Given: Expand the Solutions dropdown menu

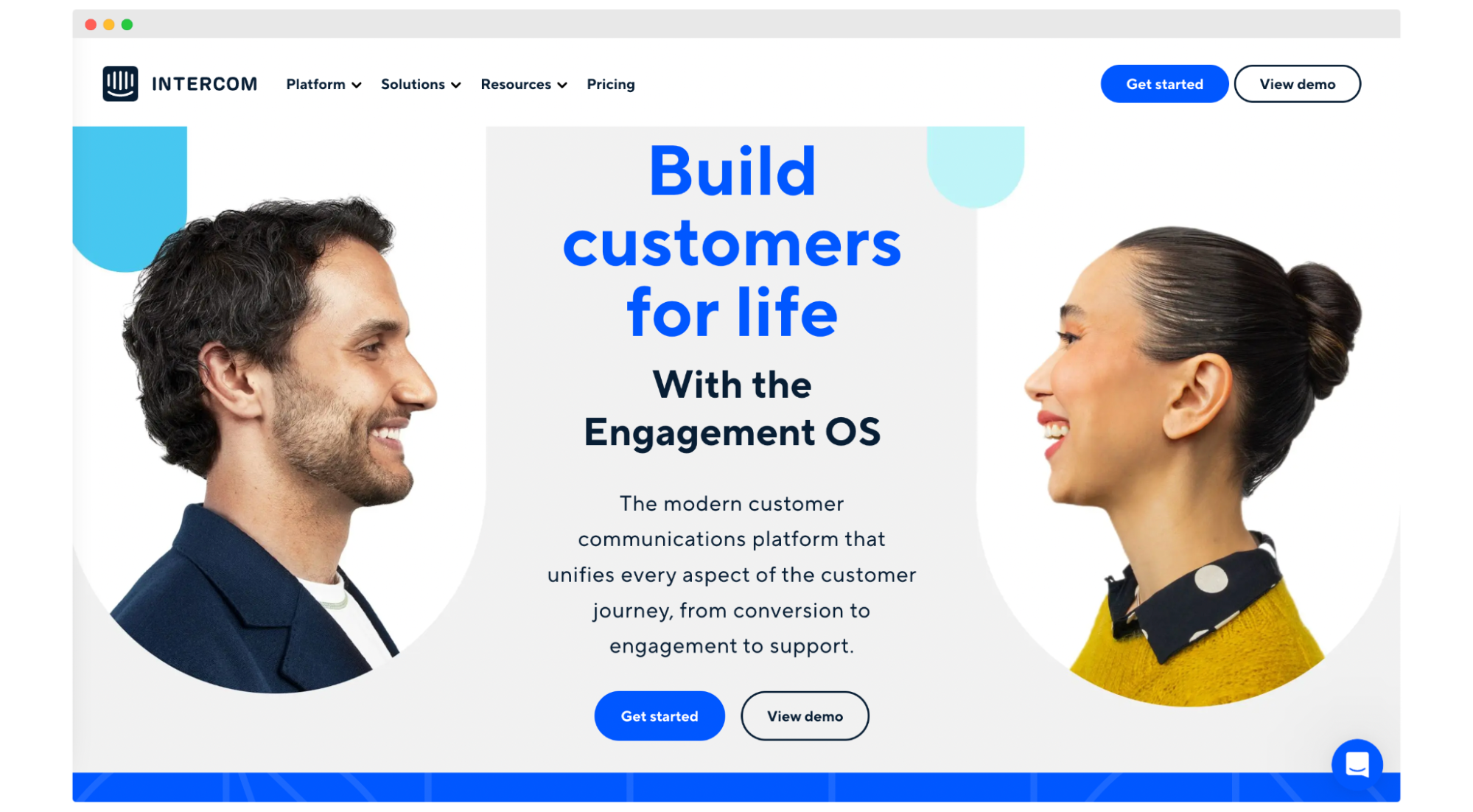Looking at the screenshot, I should [x=419, y=84].
